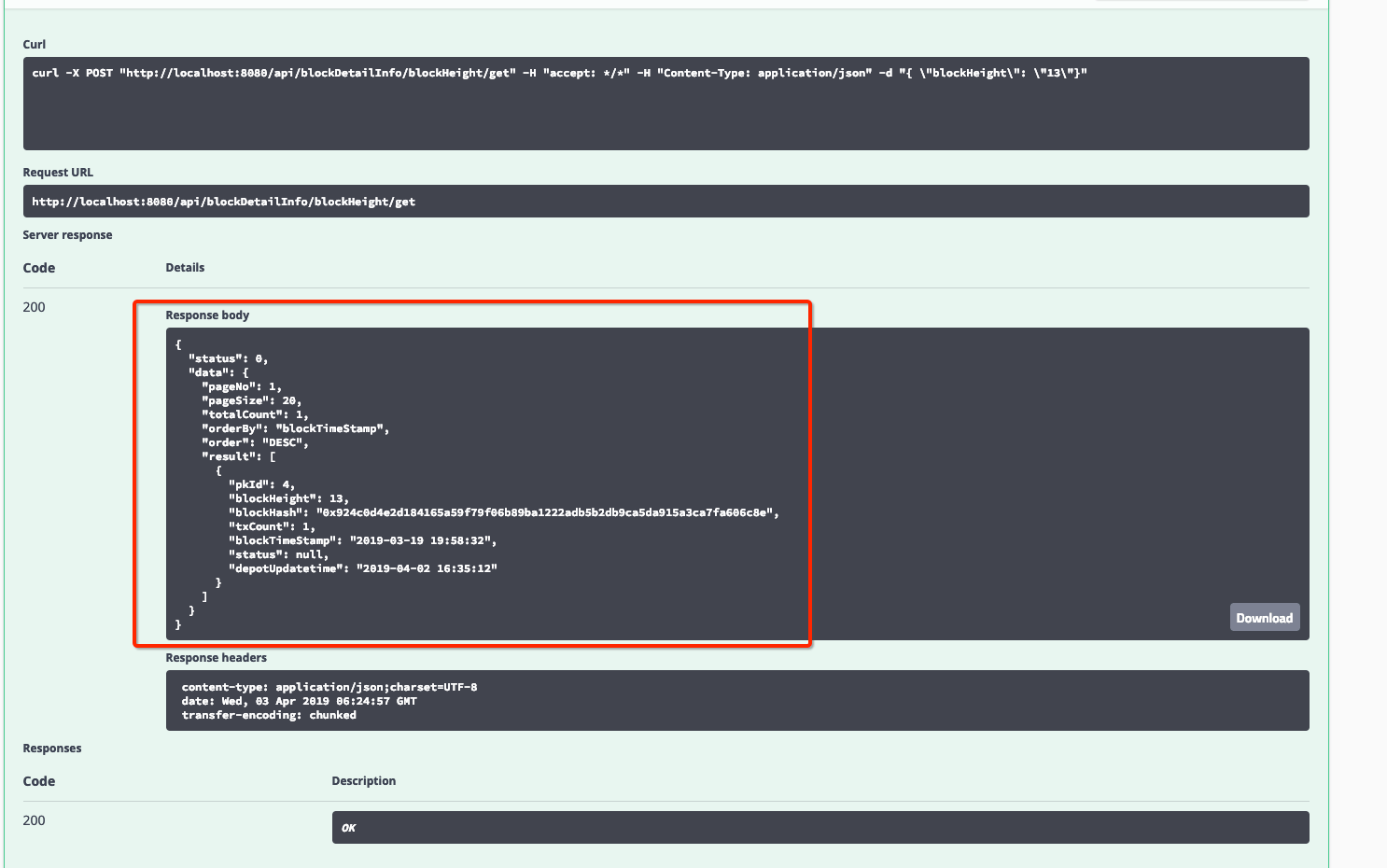Click the 200 code under Server response
The image size is (1387, 868).
34,307
